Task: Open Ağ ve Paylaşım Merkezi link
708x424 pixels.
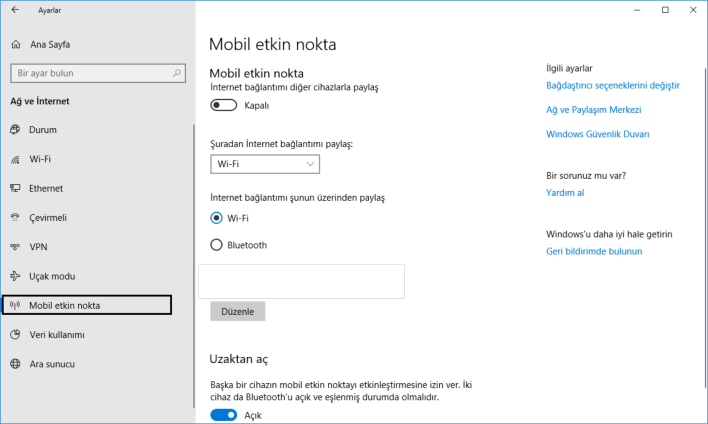Action: tap(593, 110)
